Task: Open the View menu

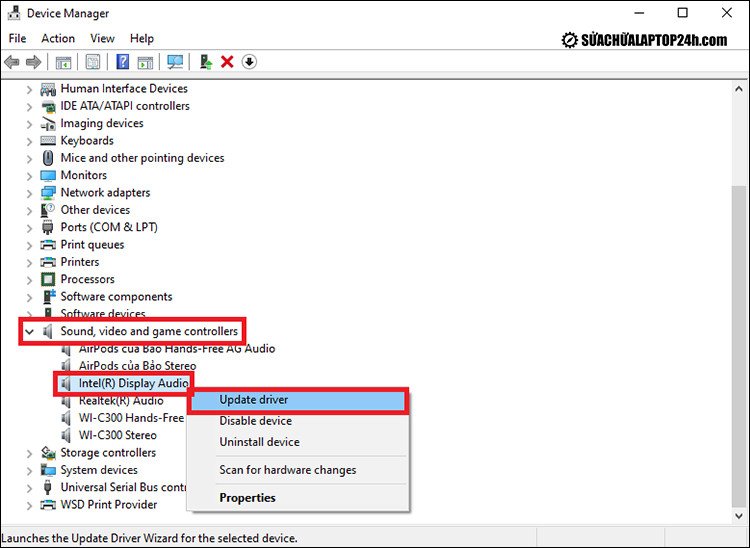Action: 102,38
